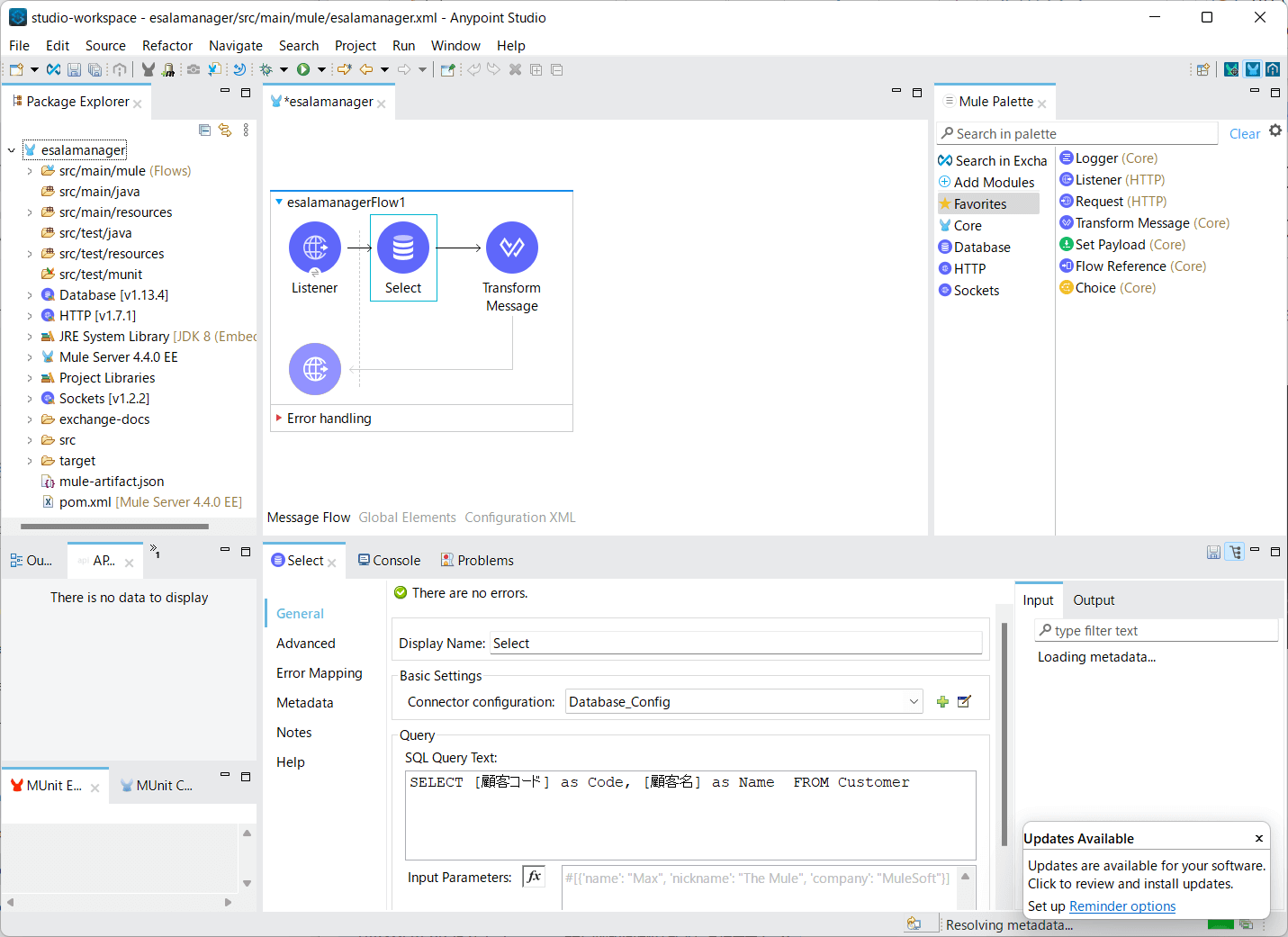
Task: Clear the palette search
Action: click(1244, 134)
